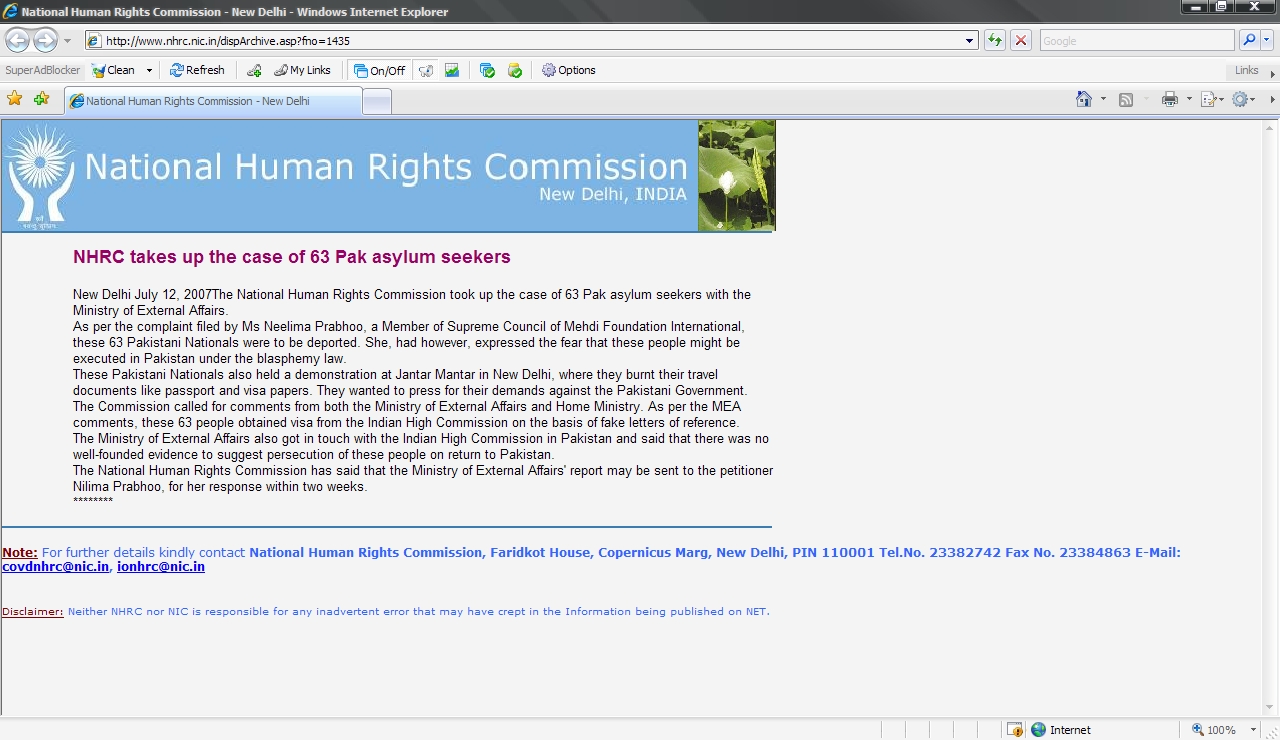The image size is (1280, 740).
Task: Click Refresh in the SuperAdBlocker toolbar
Action: (x=197, y=70)
